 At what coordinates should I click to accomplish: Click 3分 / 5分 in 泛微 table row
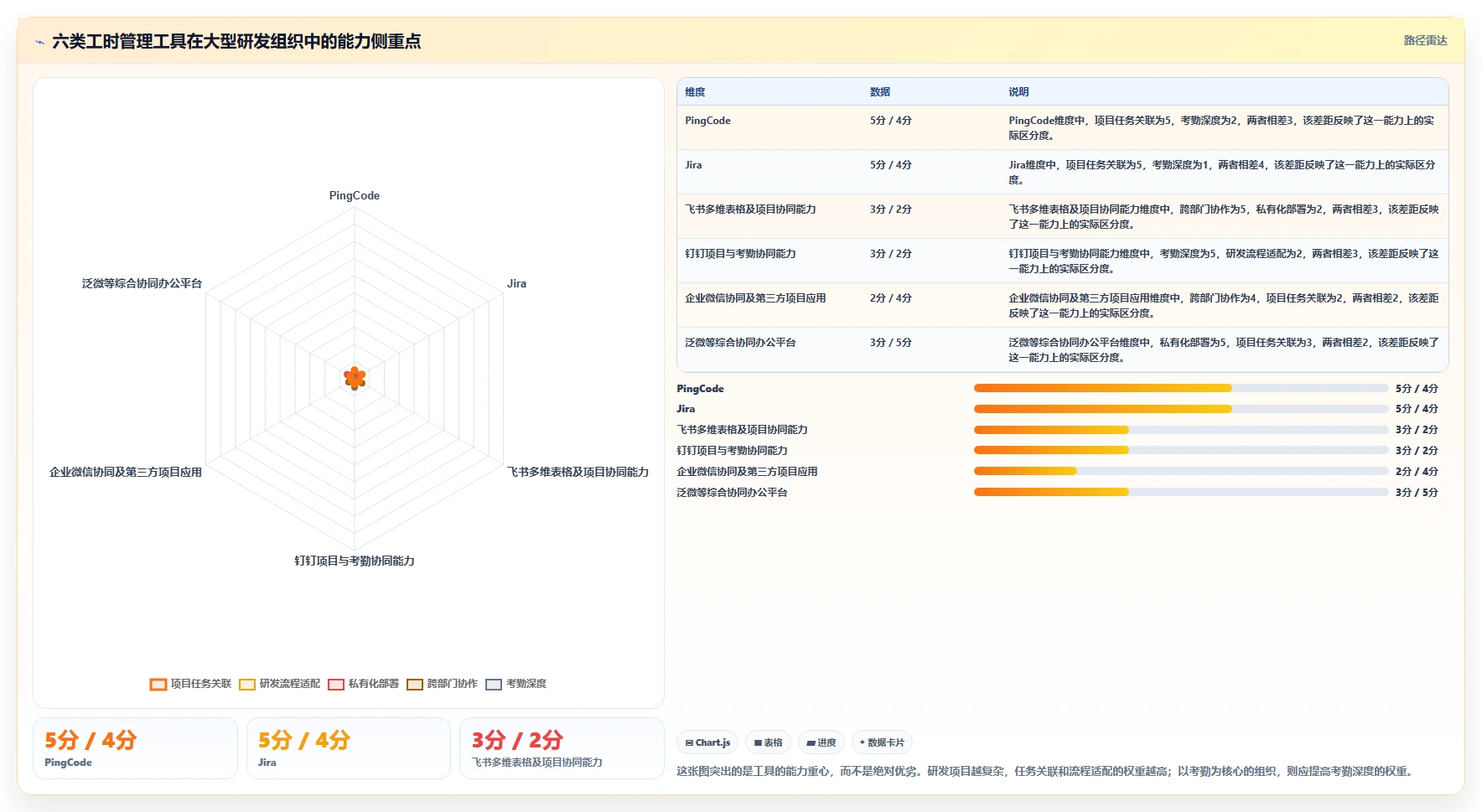890,343
